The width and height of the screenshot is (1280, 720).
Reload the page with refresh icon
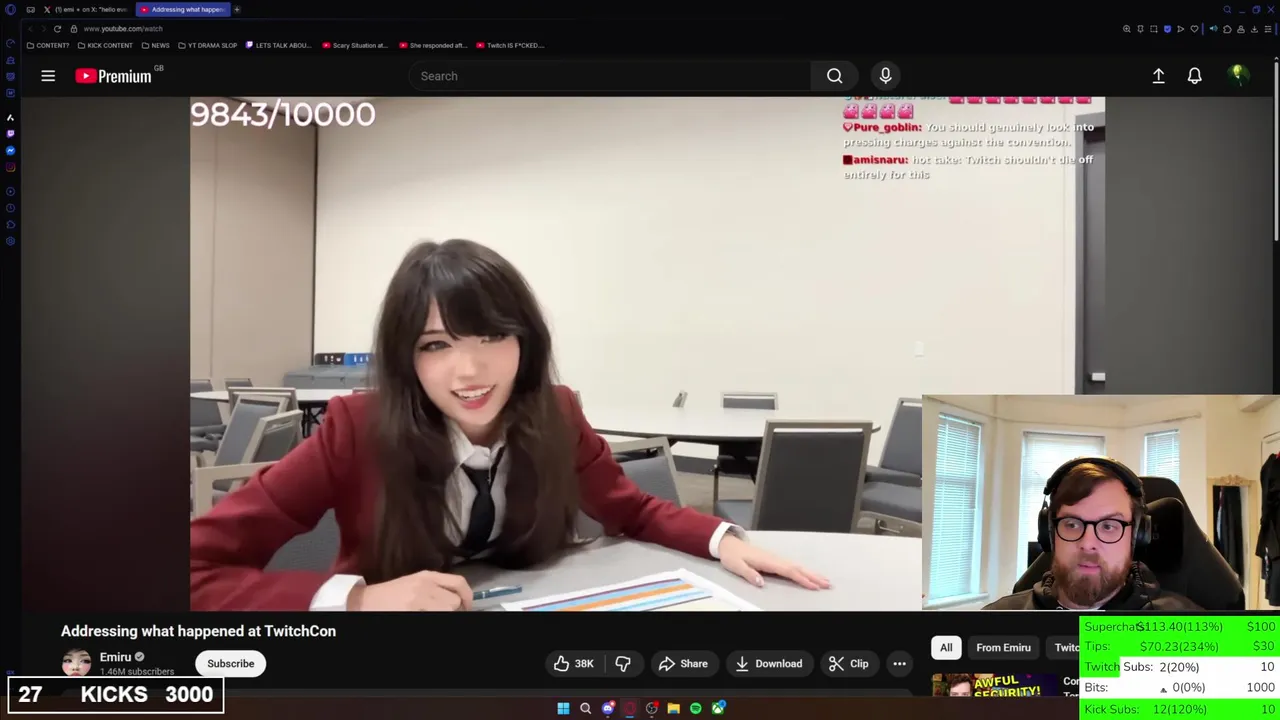coord(57,29)
